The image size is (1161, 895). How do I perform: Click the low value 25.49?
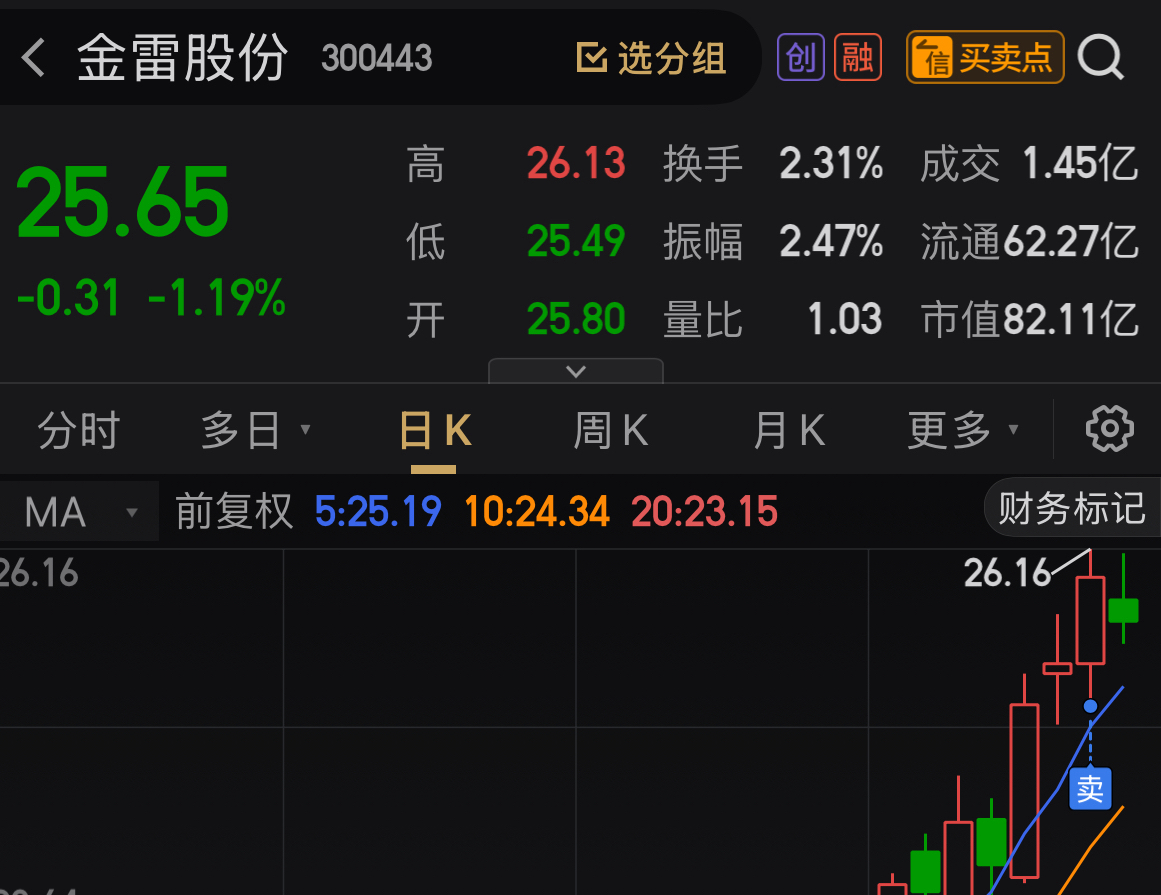[x=576, y=241]
